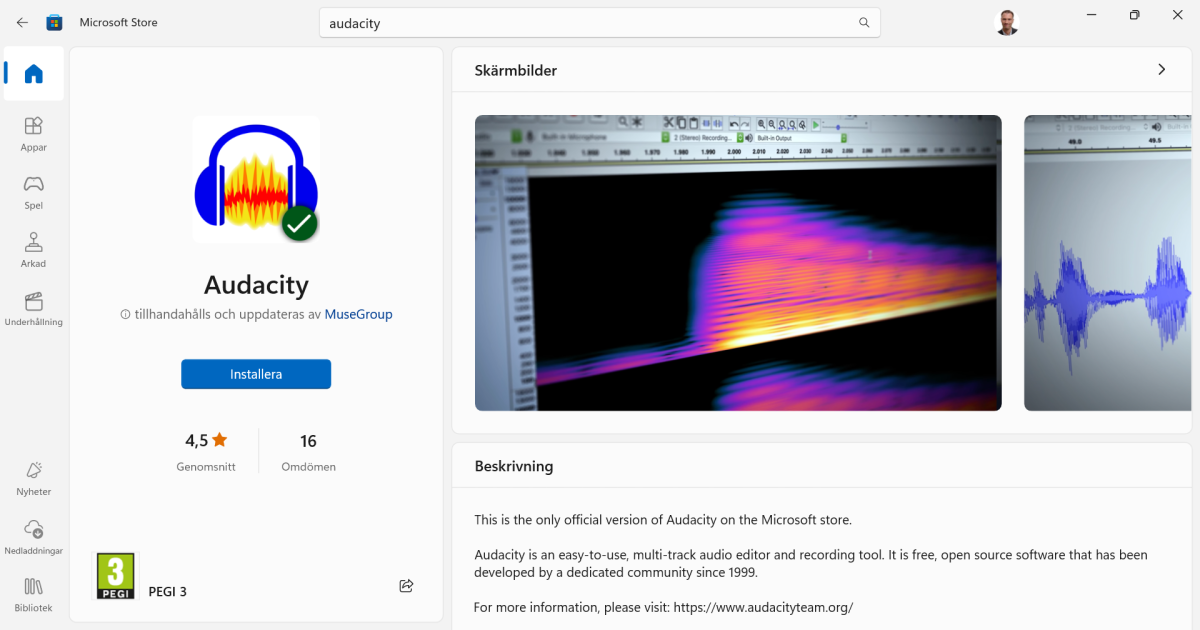This screenshot has width=1200, height=630.
Task: Maximize the Microsoft Store window
Action: (1134, 15)
